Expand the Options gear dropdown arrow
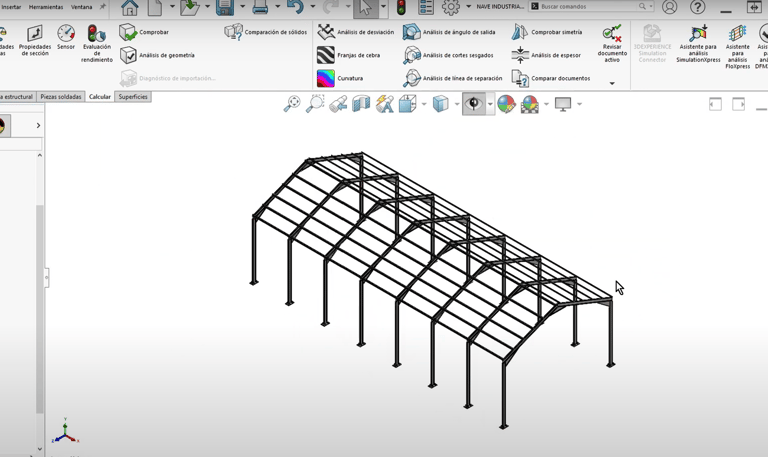The width and height of the screenshot is (768, 457). (468, 7)
